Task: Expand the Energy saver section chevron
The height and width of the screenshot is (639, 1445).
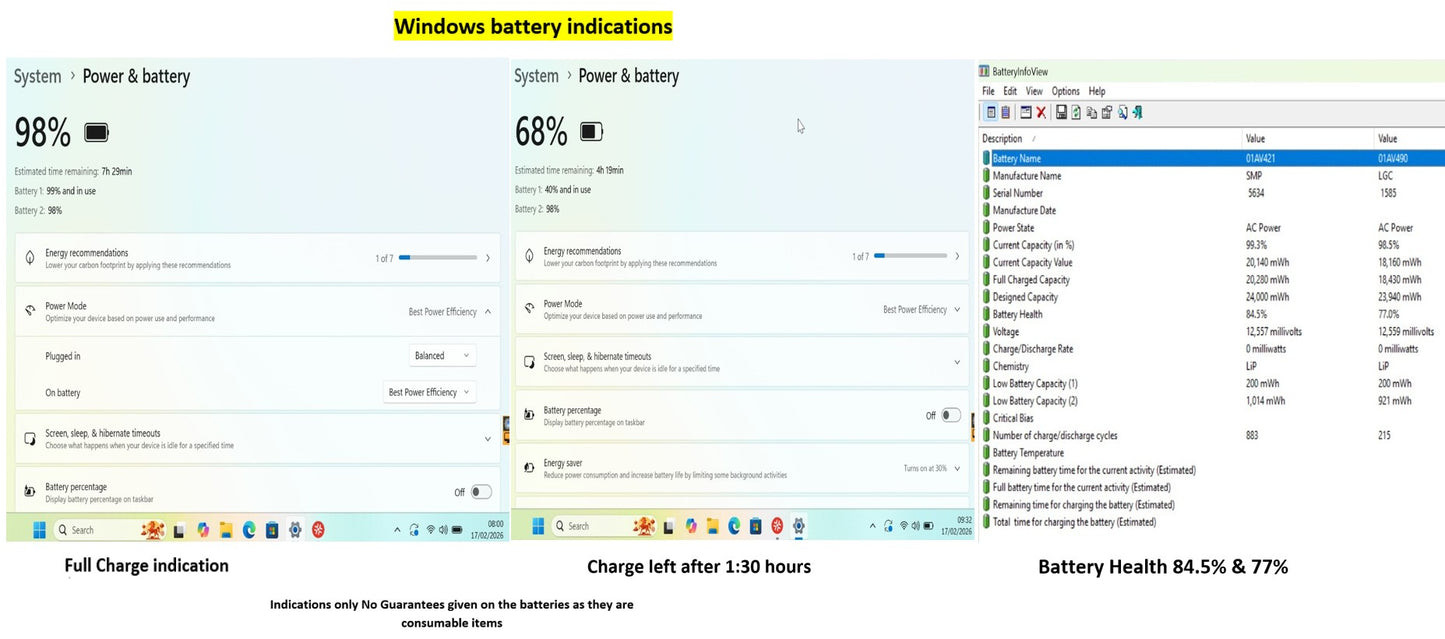Action: (x=957, y=469)
